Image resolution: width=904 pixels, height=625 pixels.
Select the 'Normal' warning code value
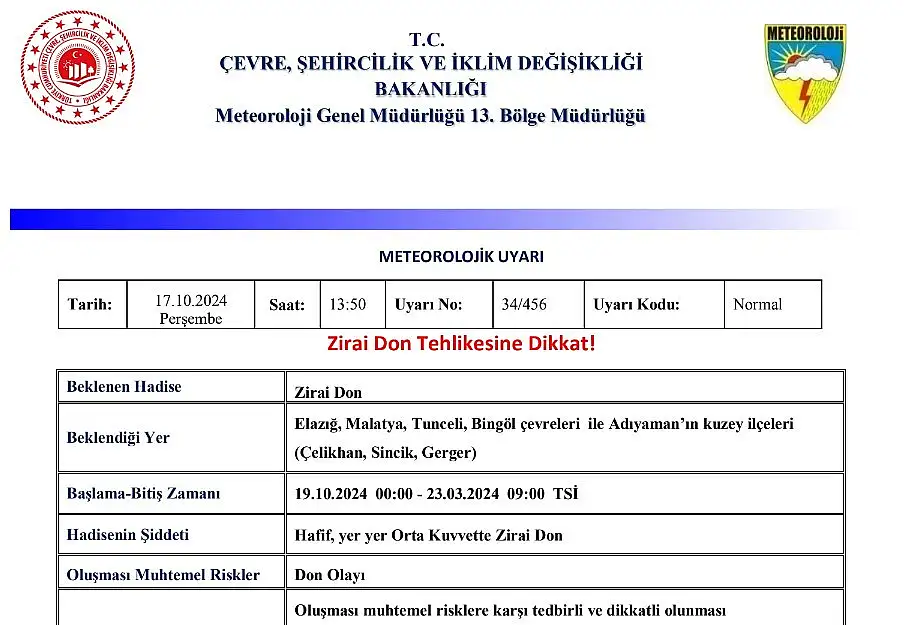point(757,305)
